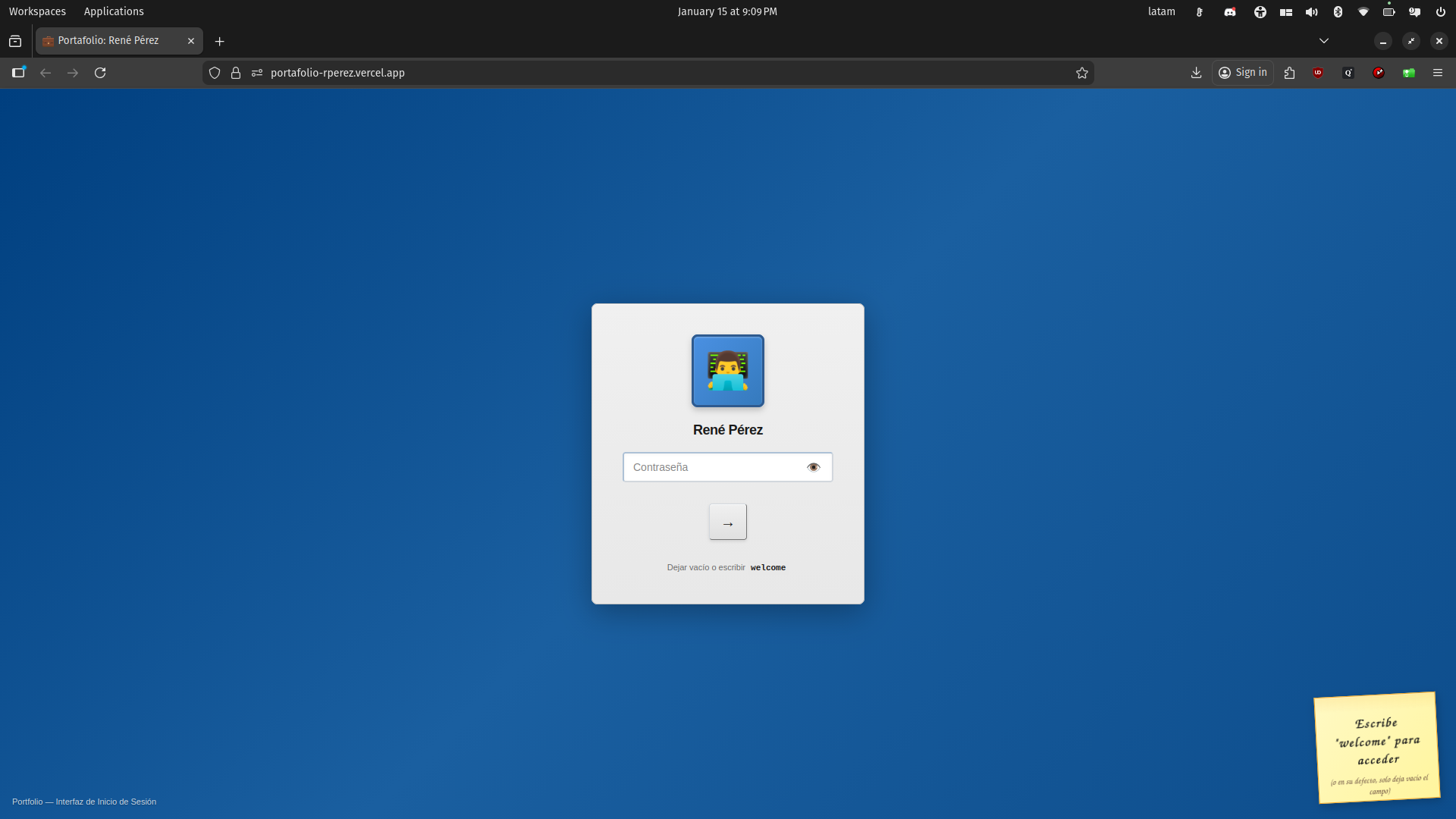
Task: Bookmark this page using the star icon
Action: (1082, 73)
